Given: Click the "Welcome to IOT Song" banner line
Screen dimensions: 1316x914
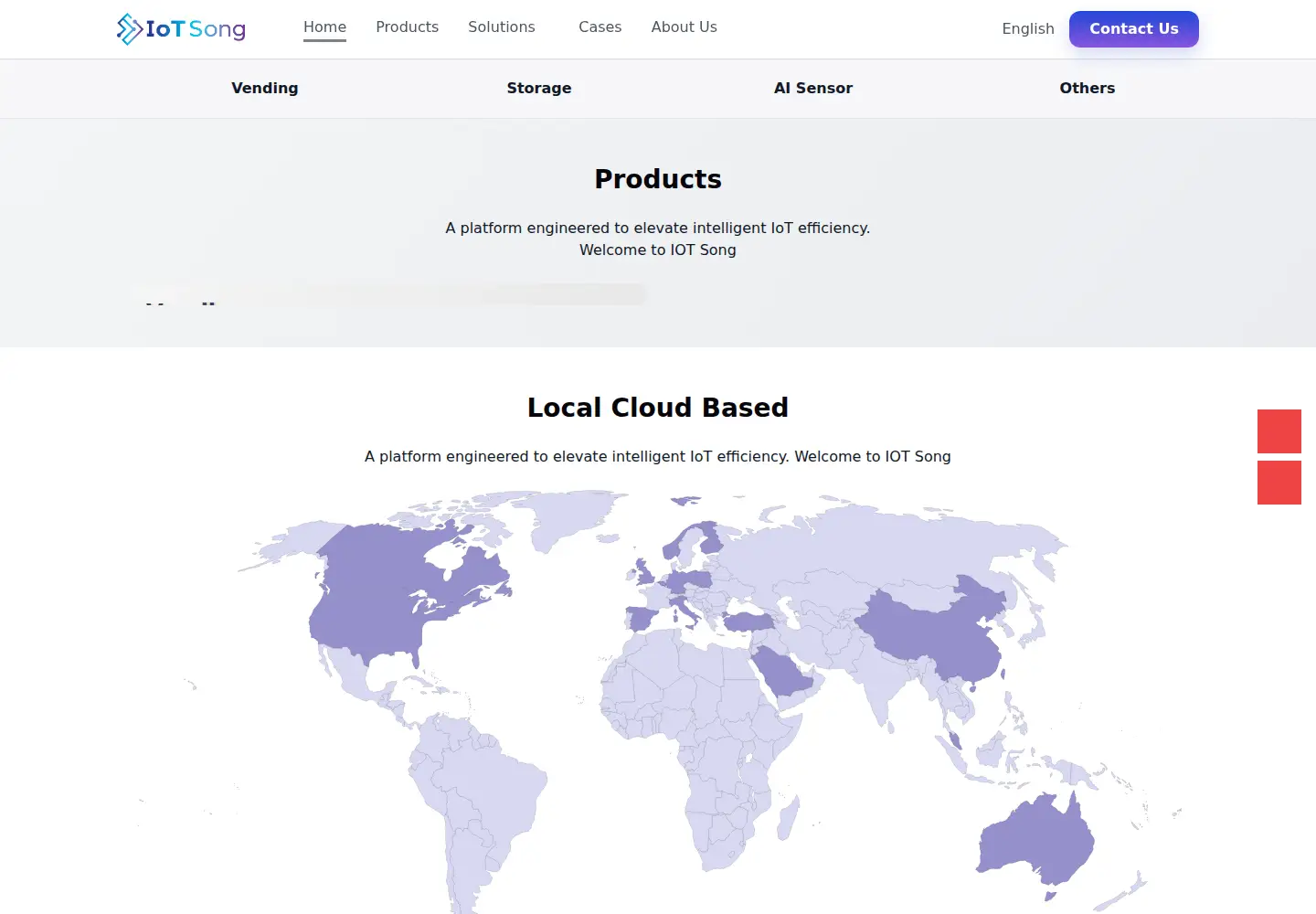Looking at the screenshot, I should tap(658, 250).
